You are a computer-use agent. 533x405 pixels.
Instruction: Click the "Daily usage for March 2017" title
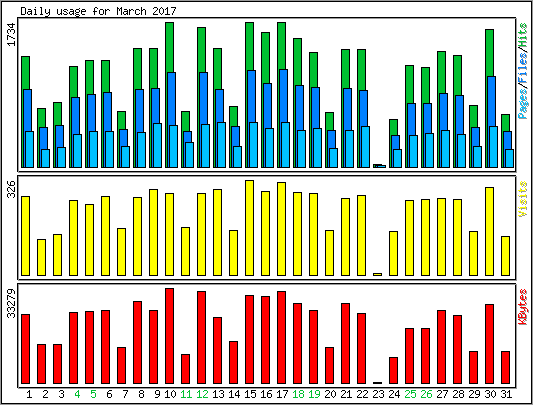pyautogui.click(x=98, y=11)
